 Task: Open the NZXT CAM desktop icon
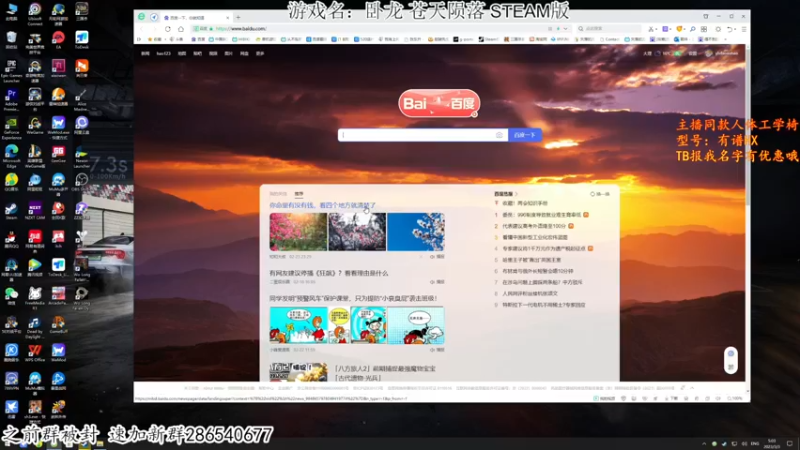coord(35,211)
